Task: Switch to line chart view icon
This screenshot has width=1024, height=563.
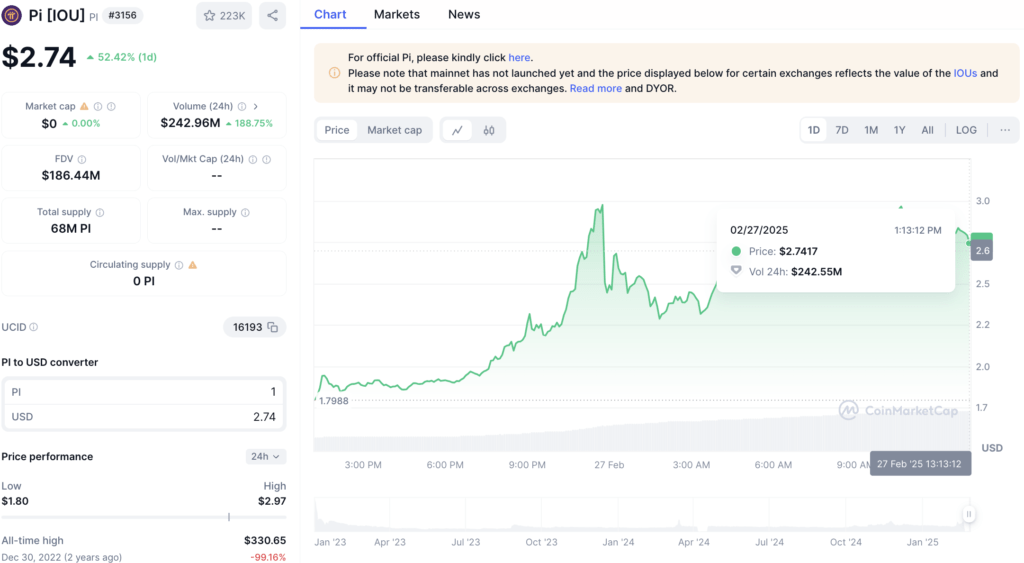Action: click(457, 130)
